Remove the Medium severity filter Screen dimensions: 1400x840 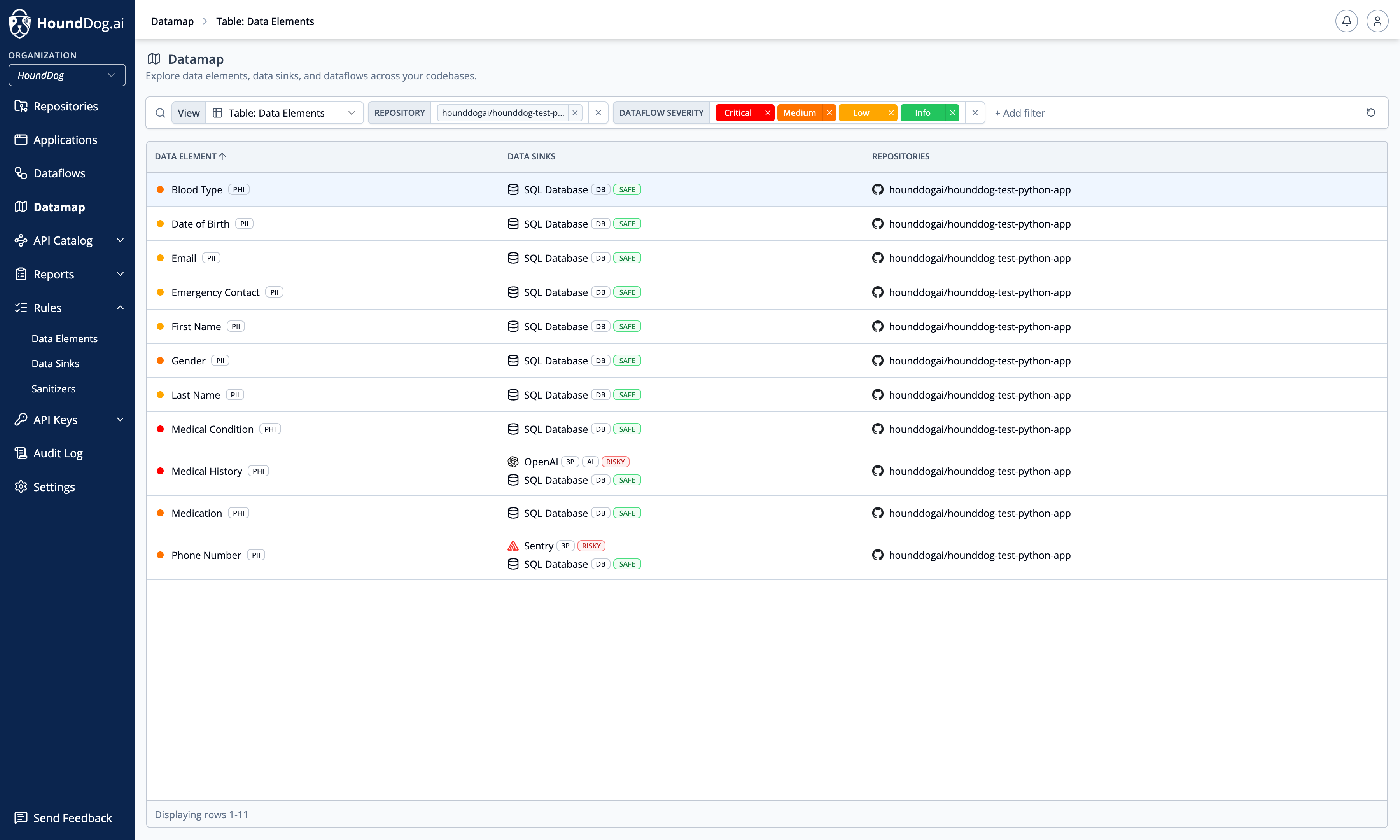[x=829, y=113]
